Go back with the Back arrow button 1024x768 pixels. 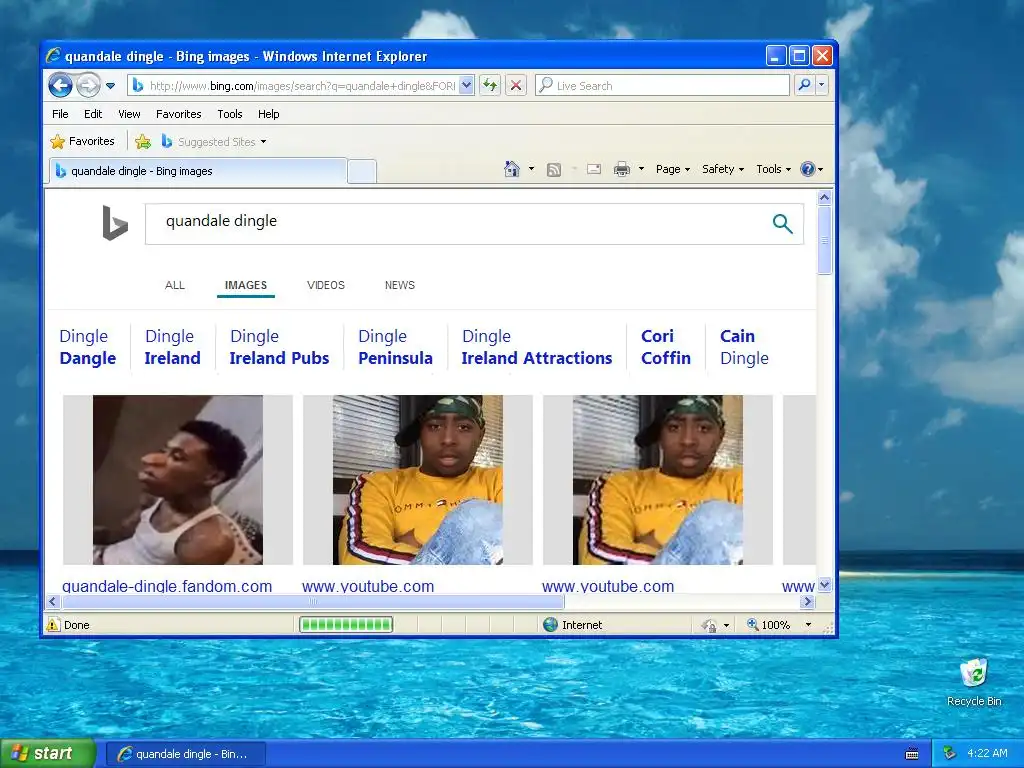pyautogui.click(x=60, y=86)
